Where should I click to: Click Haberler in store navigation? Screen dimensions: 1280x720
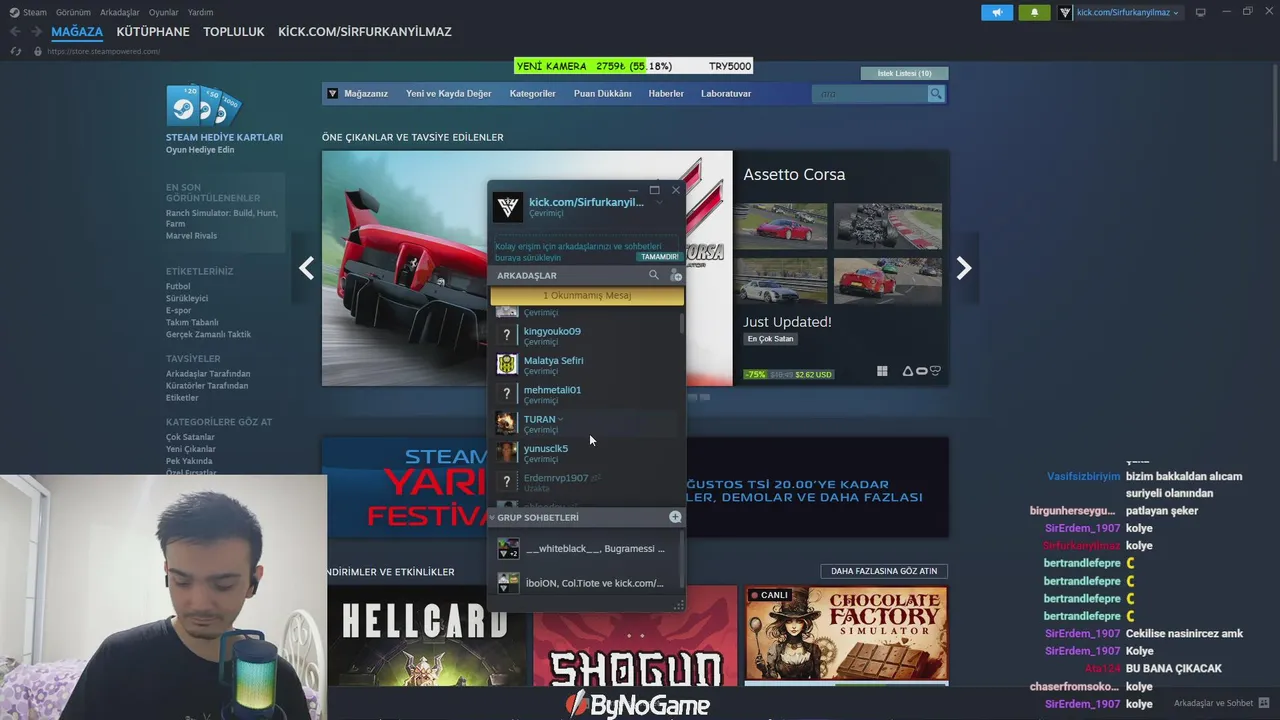pos(666,93)
